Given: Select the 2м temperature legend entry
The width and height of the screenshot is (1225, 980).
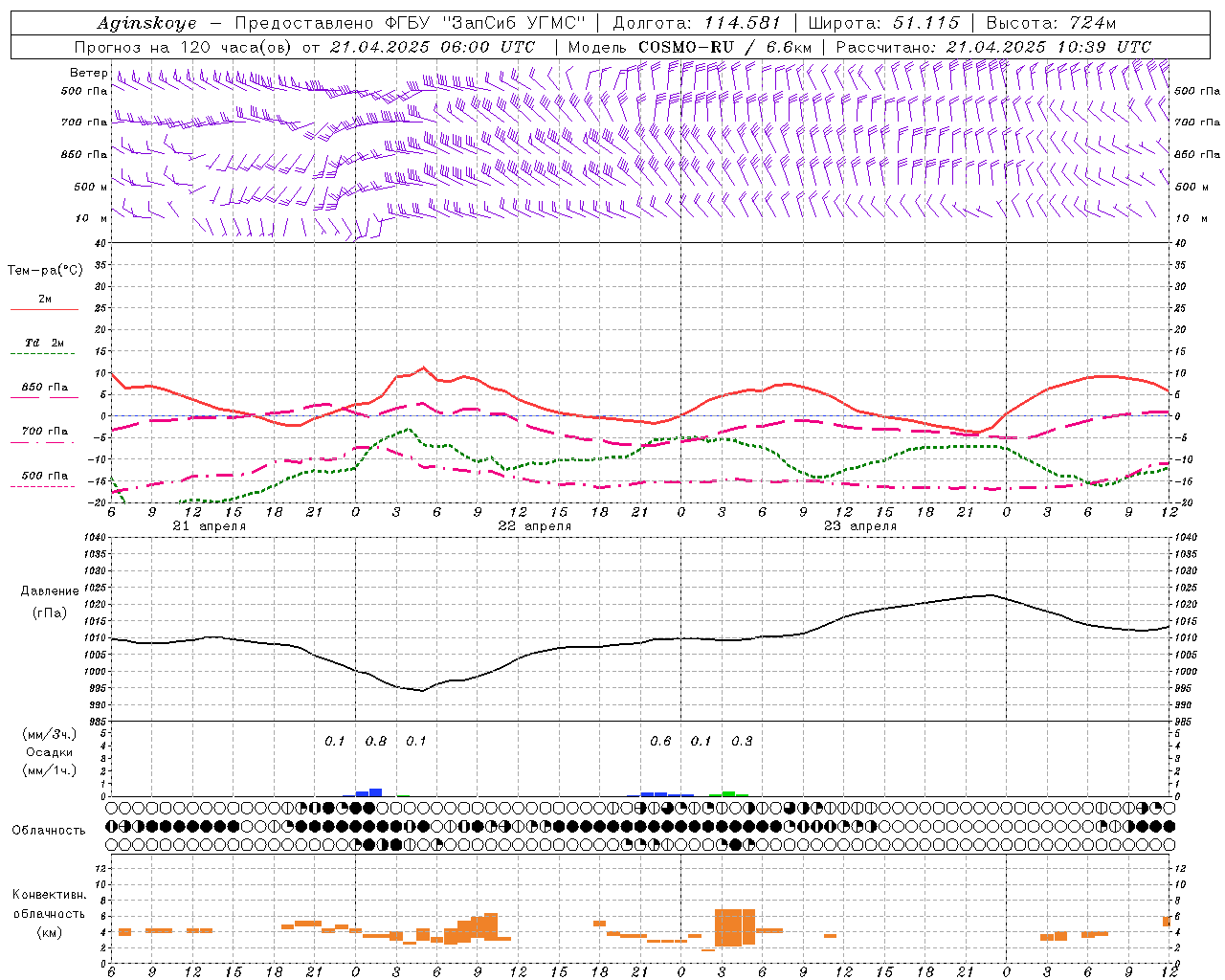Looking at the screenshot, I should pos(45,299).
